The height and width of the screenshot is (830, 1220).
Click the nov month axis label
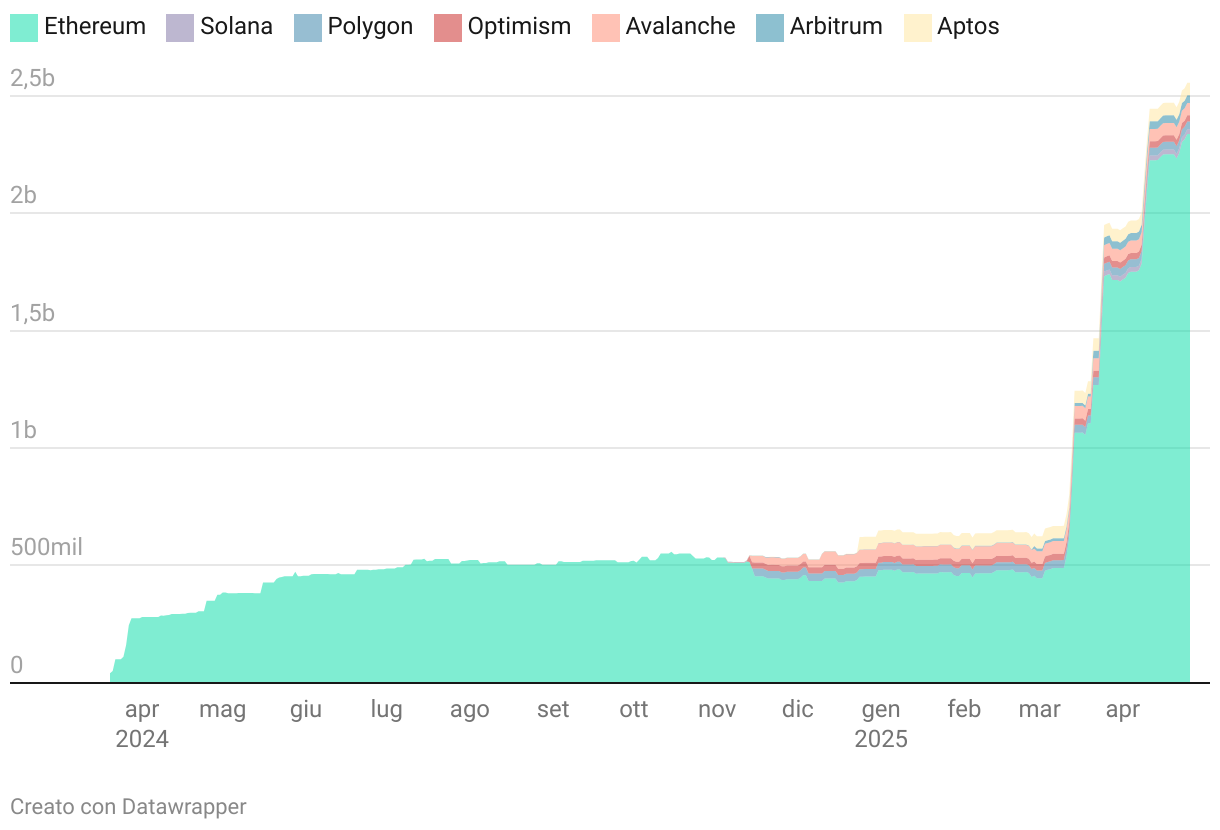(x=717, y=710)
